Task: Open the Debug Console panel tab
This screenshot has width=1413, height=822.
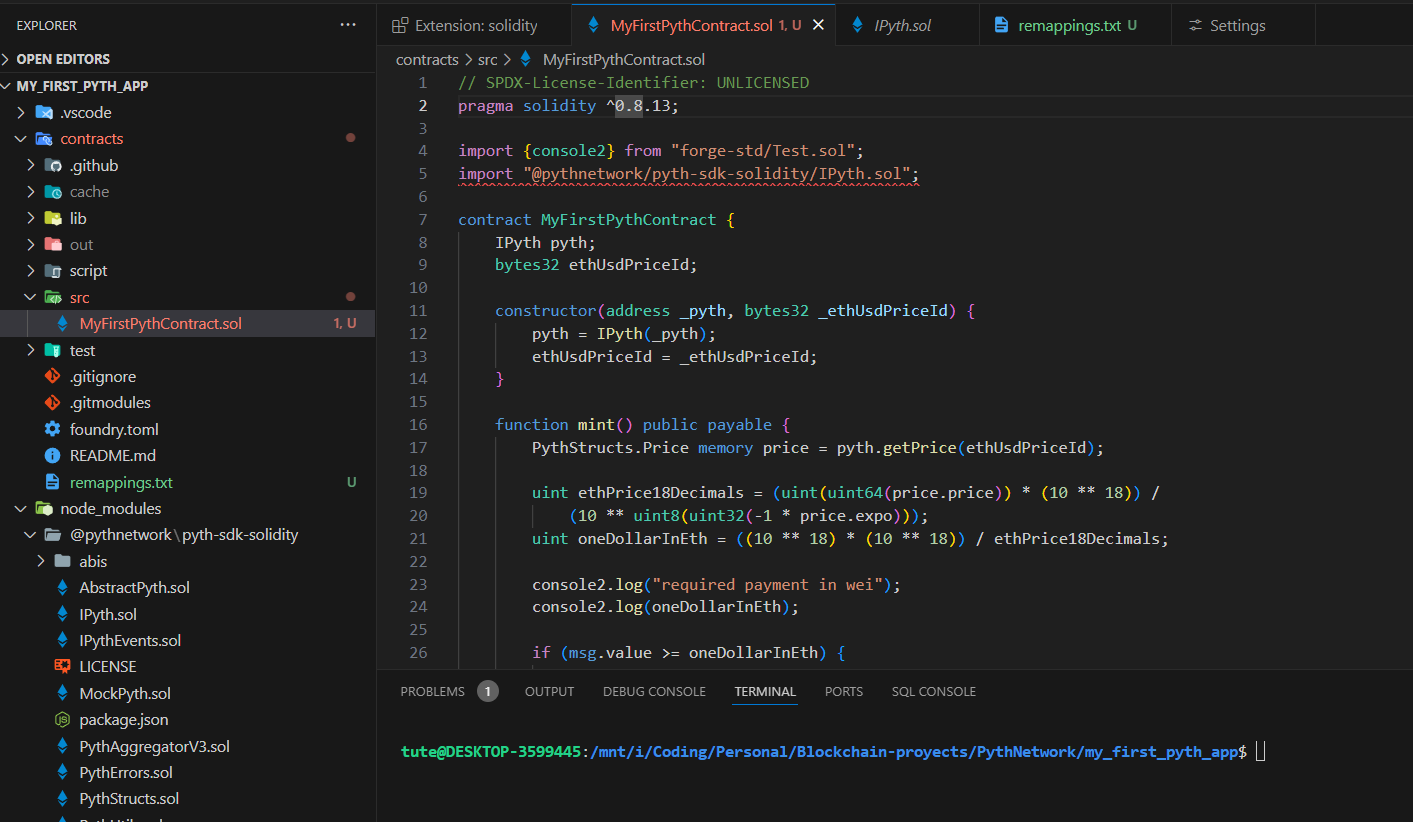Action: click(654, 691)
